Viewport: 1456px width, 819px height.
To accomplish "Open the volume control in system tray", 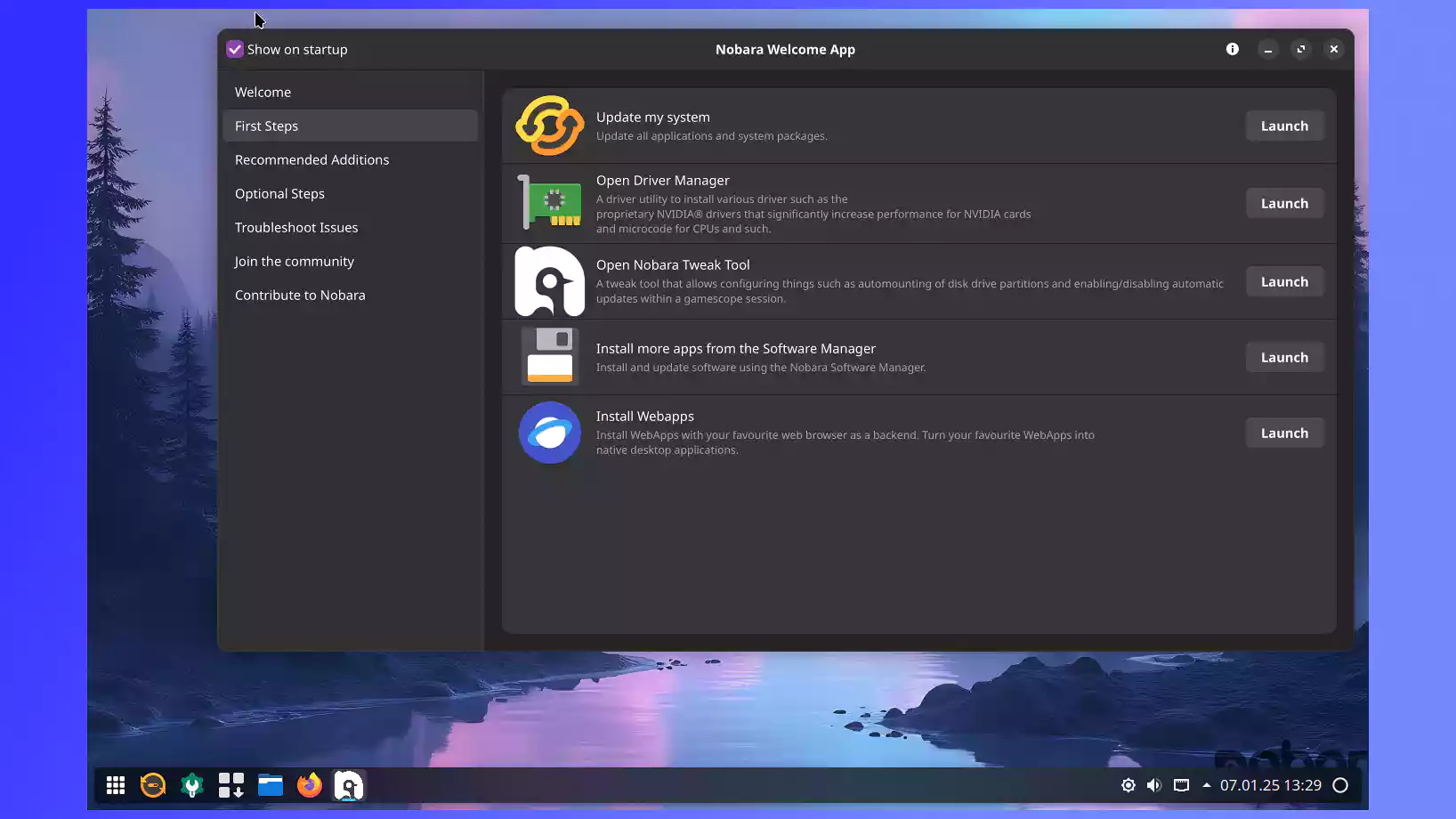I will tap(1154, 785).
